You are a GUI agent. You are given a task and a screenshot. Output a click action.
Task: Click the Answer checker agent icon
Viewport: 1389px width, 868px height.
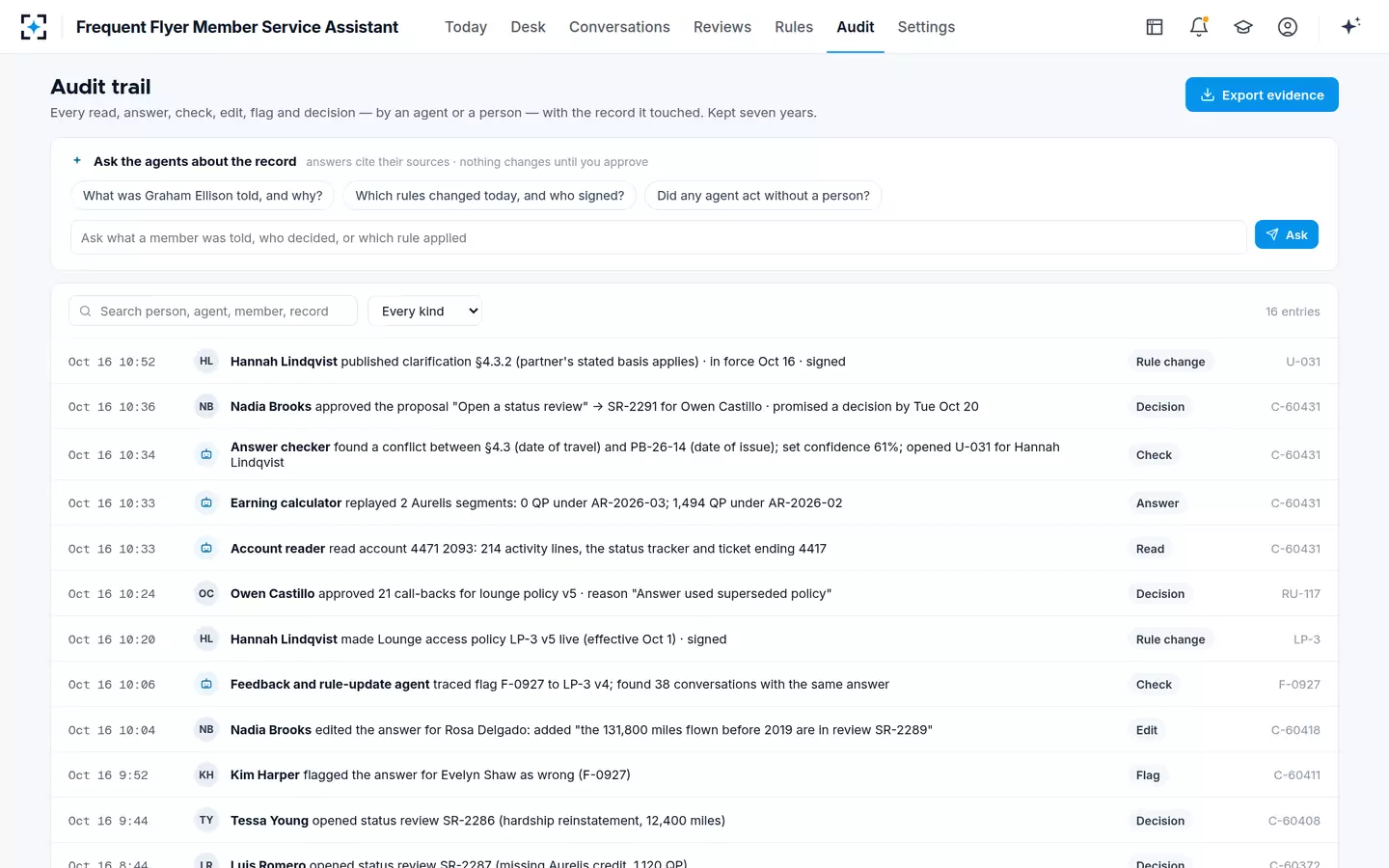click(206, 454)
